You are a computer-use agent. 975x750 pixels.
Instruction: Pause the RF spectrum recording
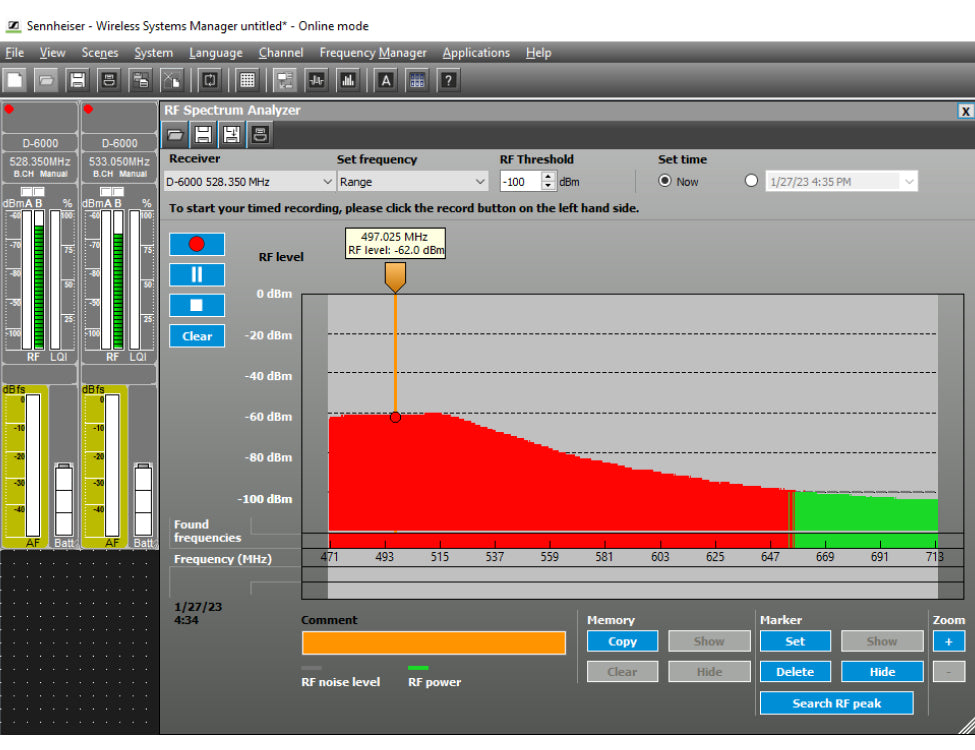coord(197,275)
